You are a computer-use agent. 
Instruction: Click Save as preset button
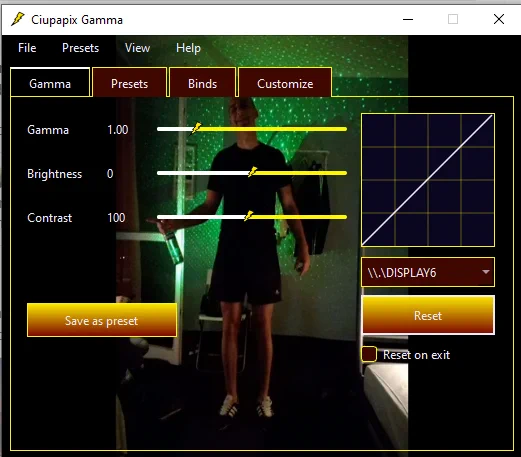pos(102,320)
